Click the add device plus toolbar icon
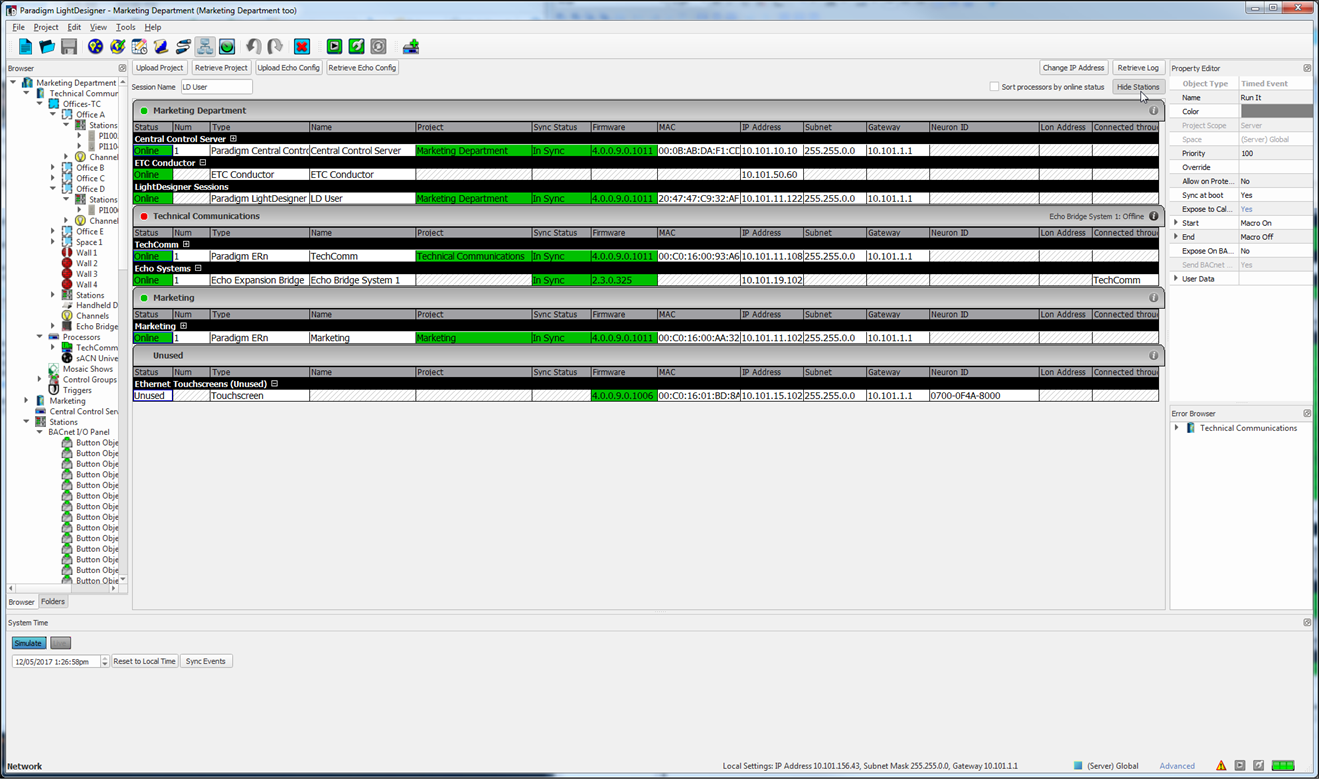The height and width of the screenshot is (784, 1319). click(410, 46)
